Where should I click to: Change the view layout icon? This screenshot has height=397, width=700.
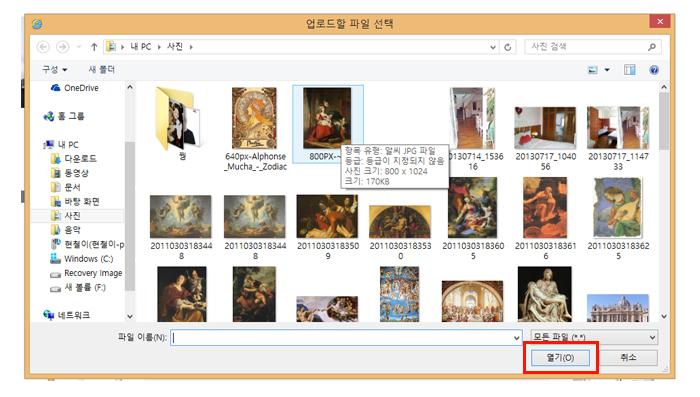point(592,70)
